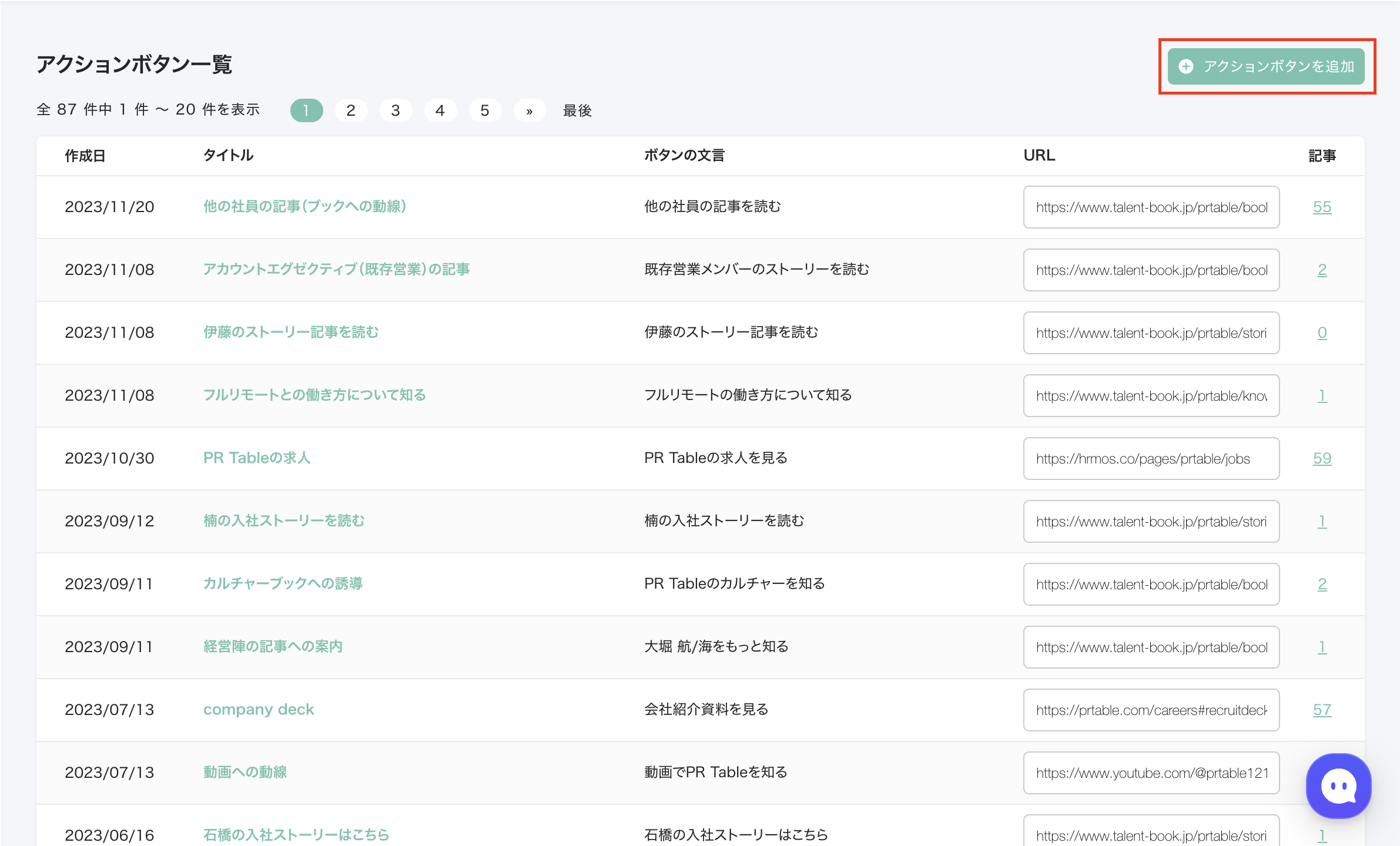Click URL field in カルチャーブックへの誘導 row
The image size is (1400, 846).
pyautogui.click(x=1151, y=584)
